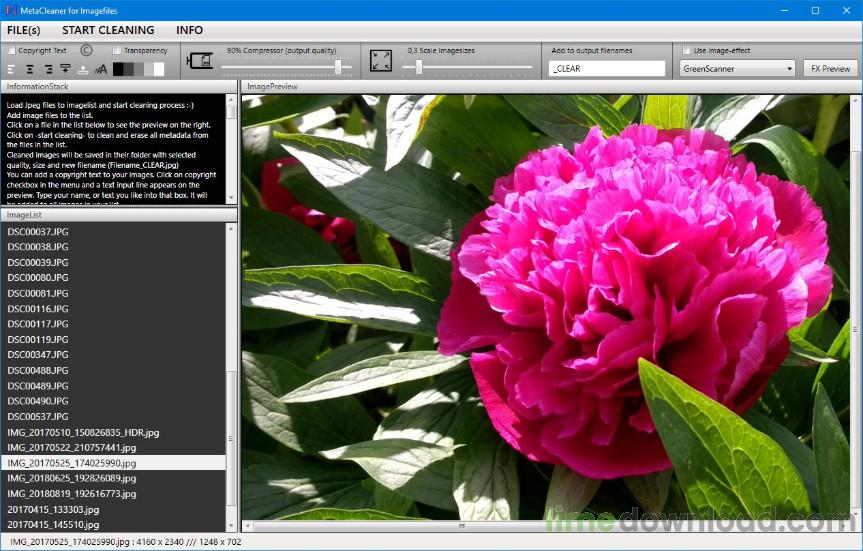The image size is (863, 551).
Task: Place copyright text at bottom
Action: [x=83, y=69]
